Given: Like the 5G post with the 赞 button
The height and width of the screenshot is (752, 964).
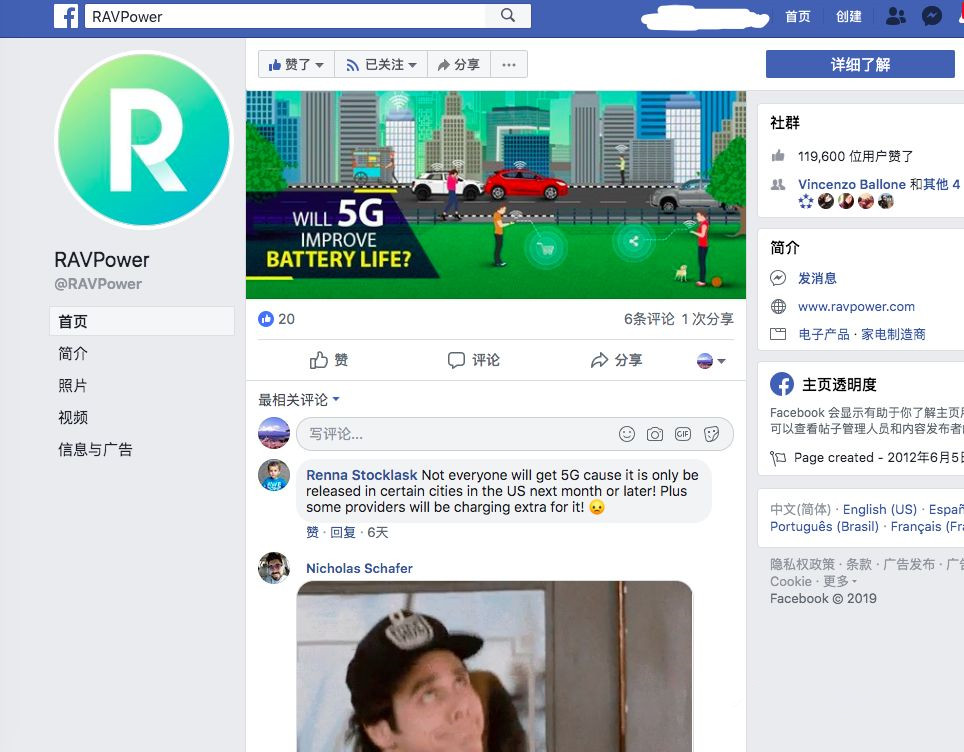Looking at the screenshot, I should point(330,359).
